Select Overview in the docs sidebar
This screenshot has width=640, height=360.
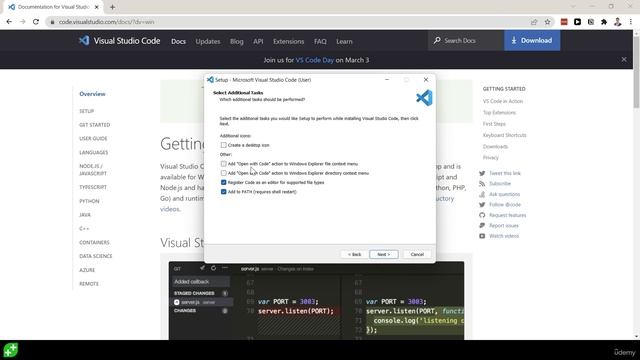(92, 94)
